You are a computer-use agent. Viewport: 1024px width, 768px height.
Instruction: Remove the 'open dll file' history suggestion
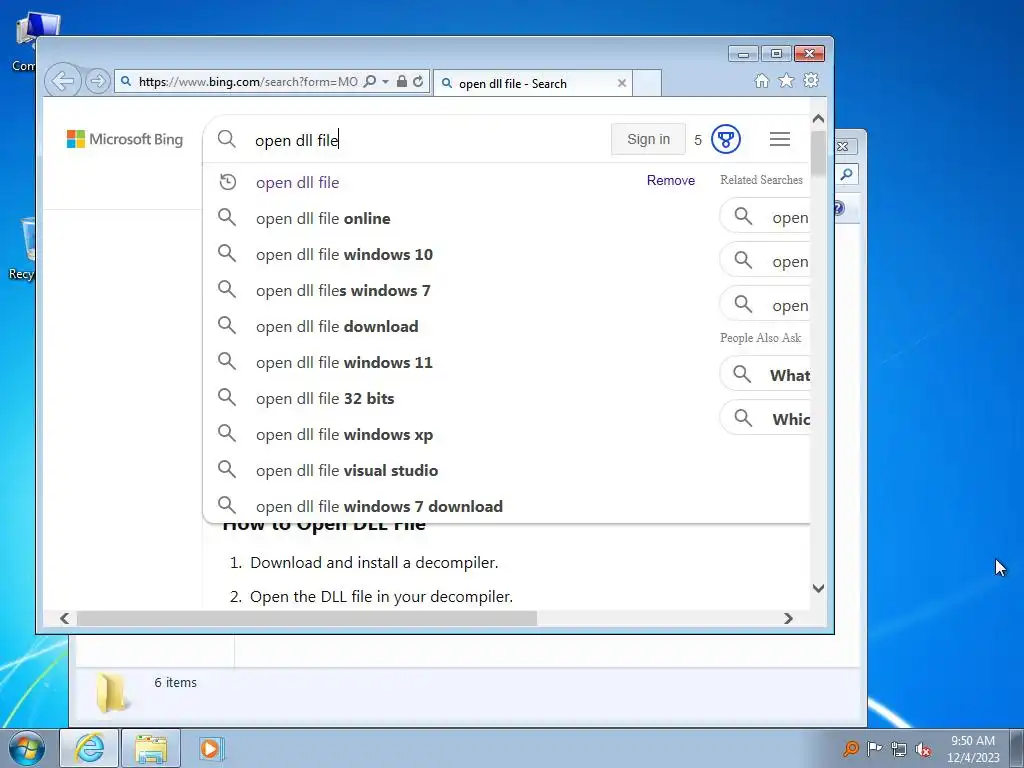[x=671, y=180]
